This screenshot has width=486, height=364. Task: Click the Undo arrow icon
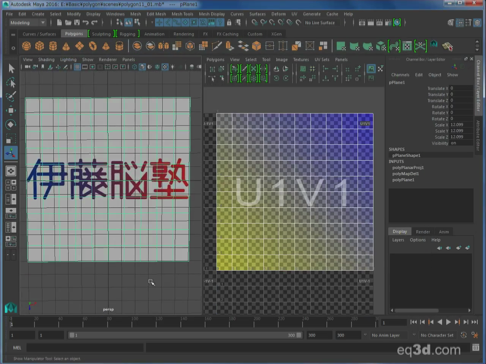[x=86, y=23]
